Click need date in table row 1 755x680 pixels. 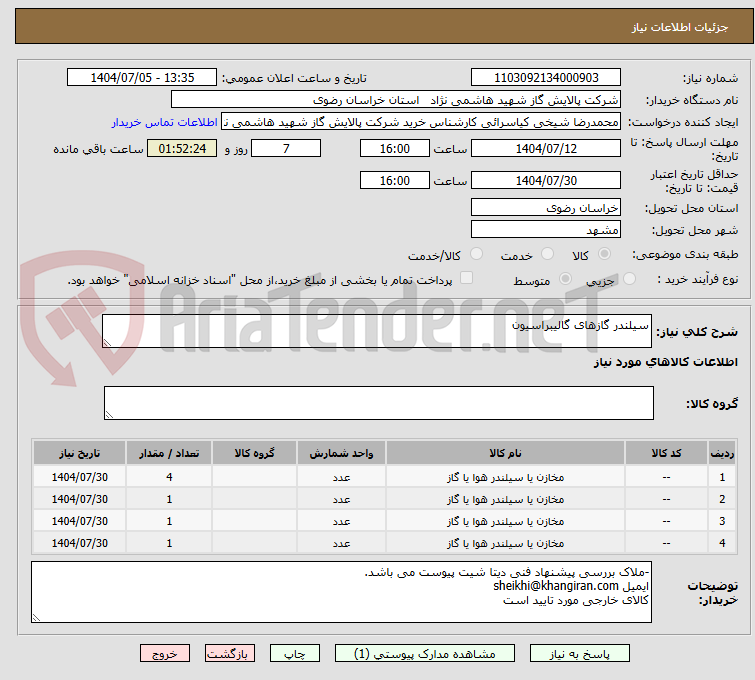79,477
